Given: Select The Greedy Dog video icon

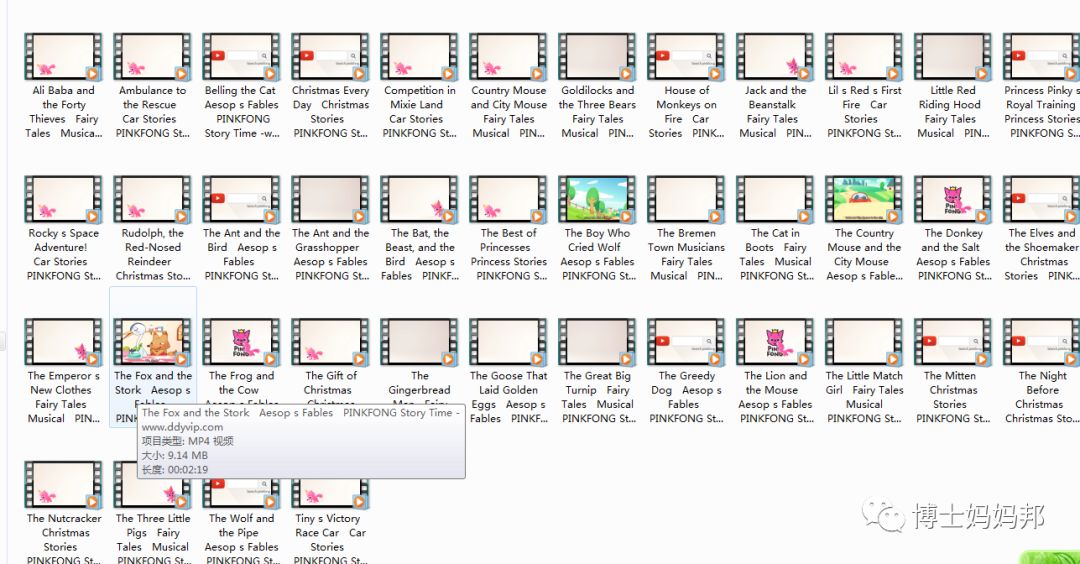Looking at the screenshot, I should pyautogui.click(x=686, y=342).
